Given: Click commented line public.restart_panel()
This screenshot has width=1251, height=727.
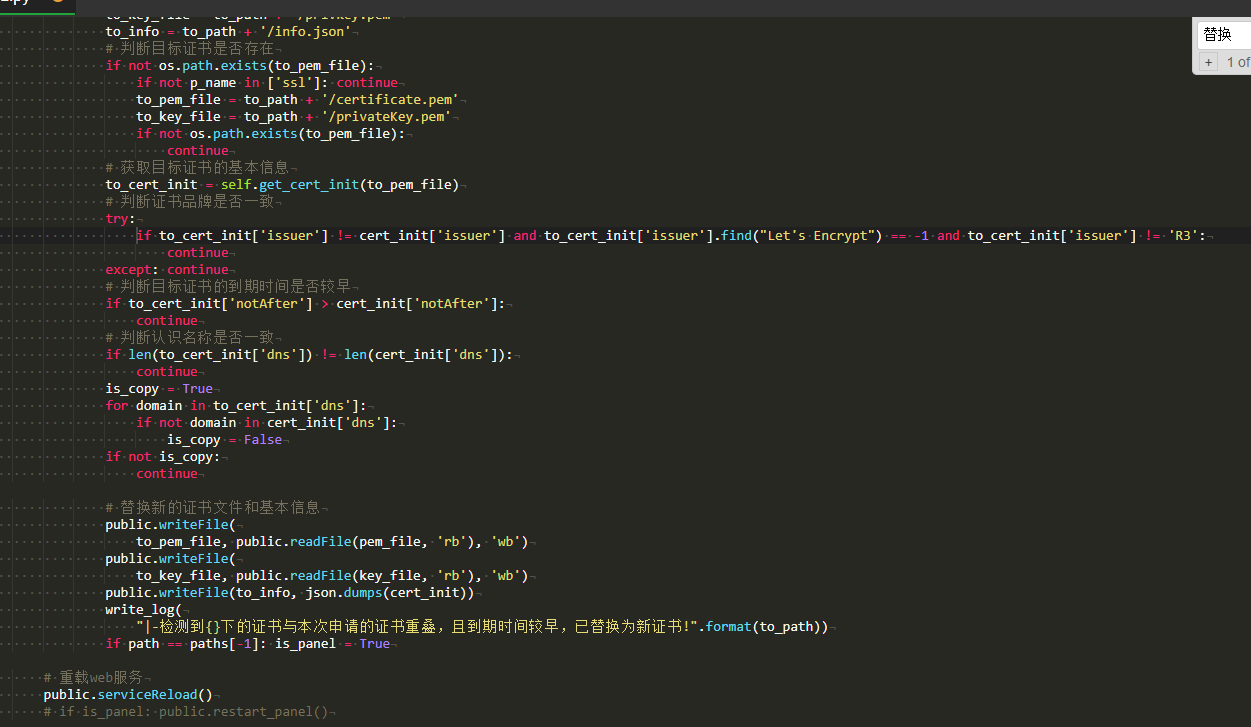Looking at the screenshot, I should (185, 712).
